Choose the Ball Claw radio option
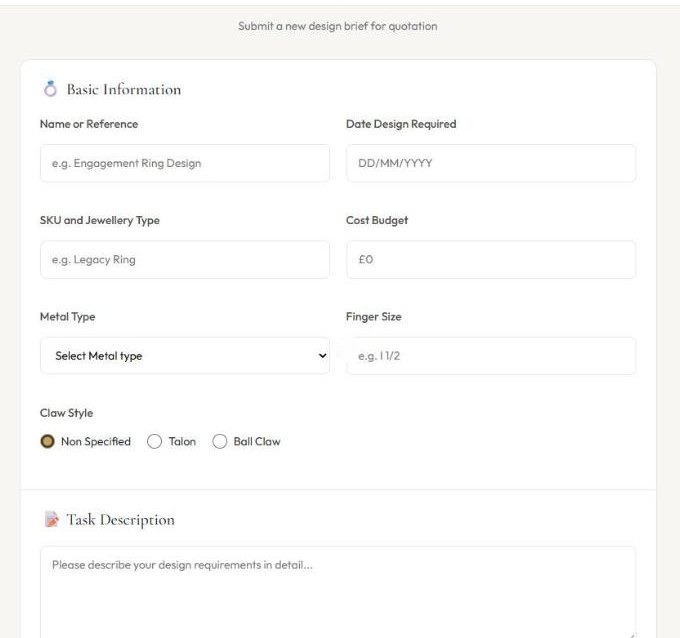Screen dimensions: 680x638 [x=219, y=442]
